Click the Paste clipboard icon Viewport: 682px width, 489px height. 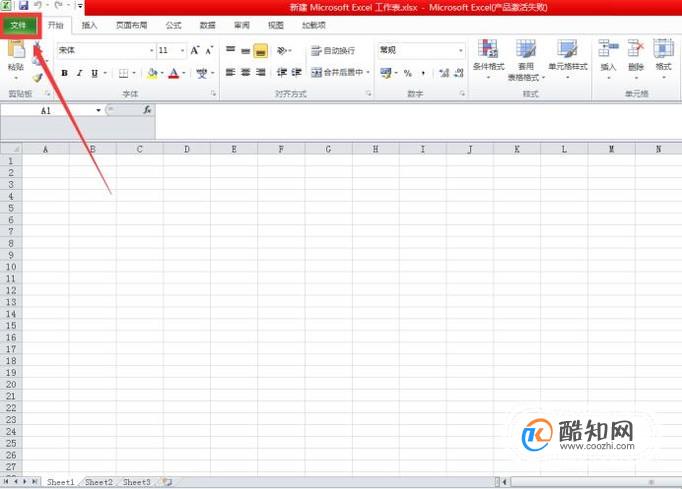16,49
